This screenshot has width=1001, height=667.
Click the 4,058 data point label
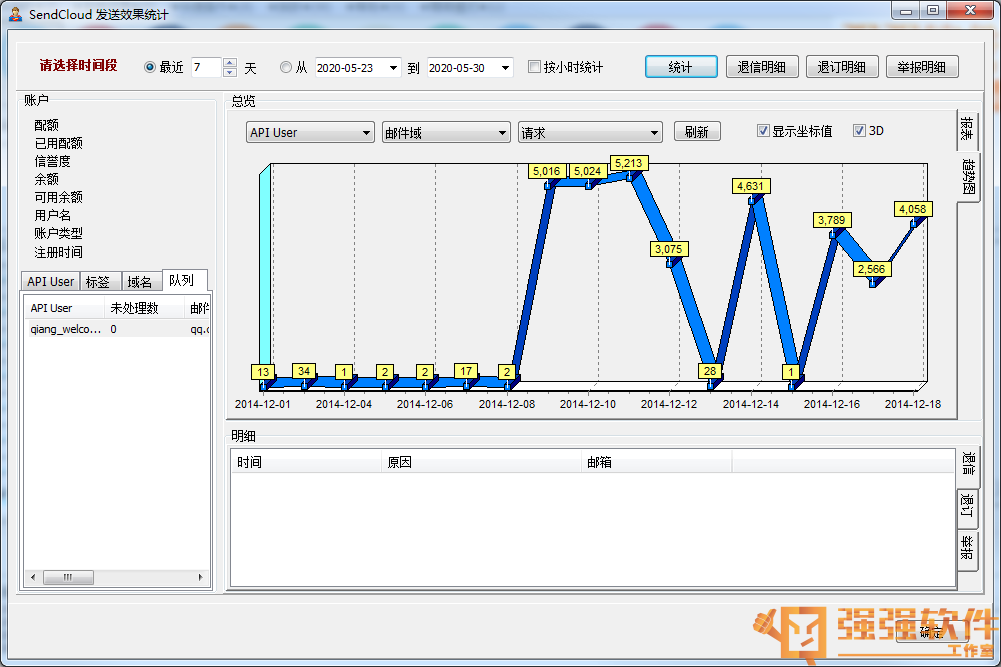[913, 209]
